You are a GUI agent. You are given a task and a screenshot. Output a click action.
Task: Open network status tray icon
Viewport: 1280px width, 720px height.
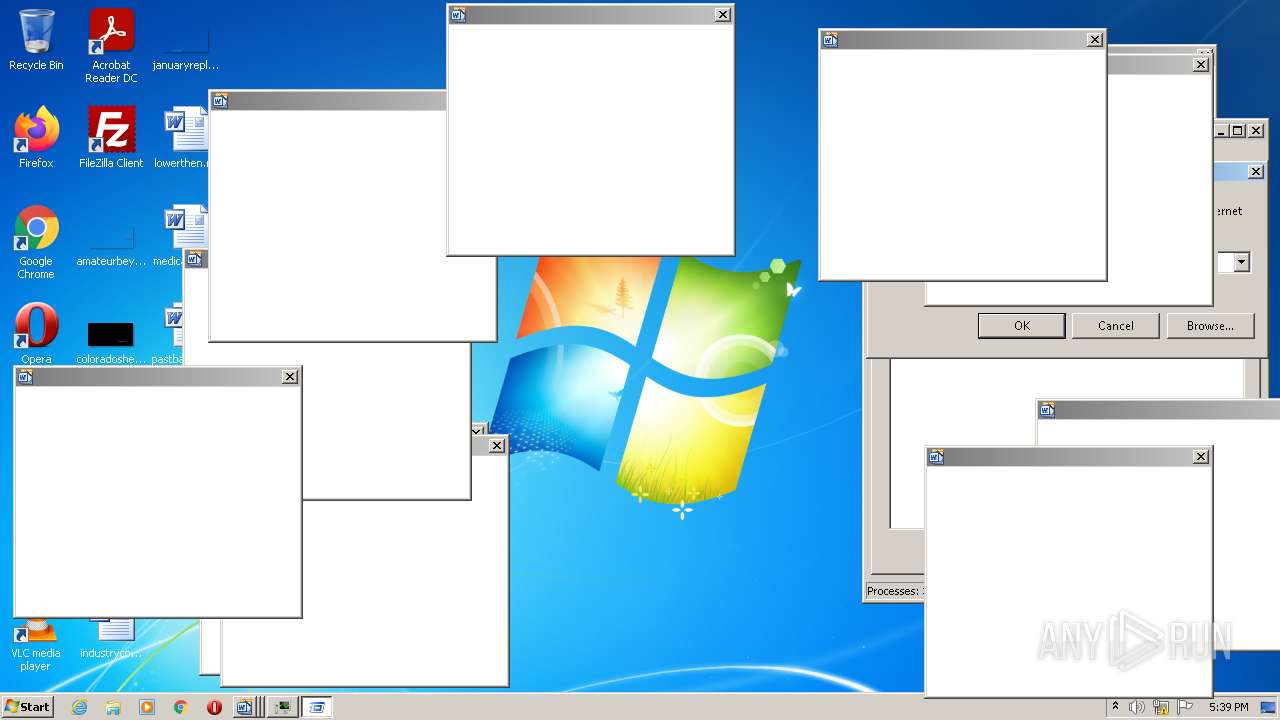coord(1161,707)
